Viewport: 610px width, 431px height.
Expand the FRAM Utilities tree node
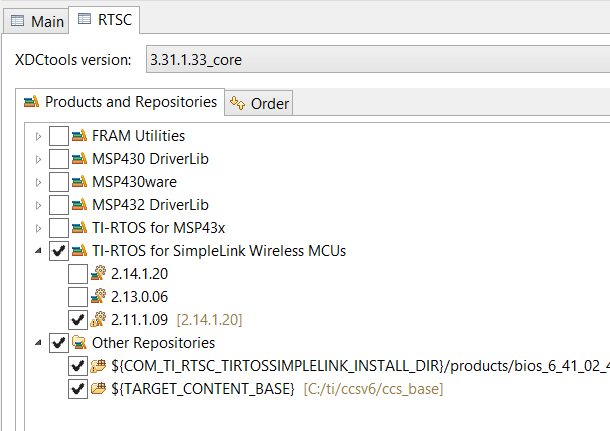tap(39, 136)
